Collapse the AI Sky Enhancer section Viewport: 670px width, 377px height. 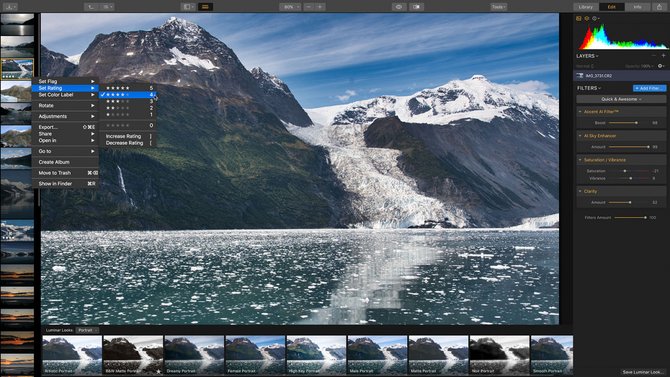(580, 135)
